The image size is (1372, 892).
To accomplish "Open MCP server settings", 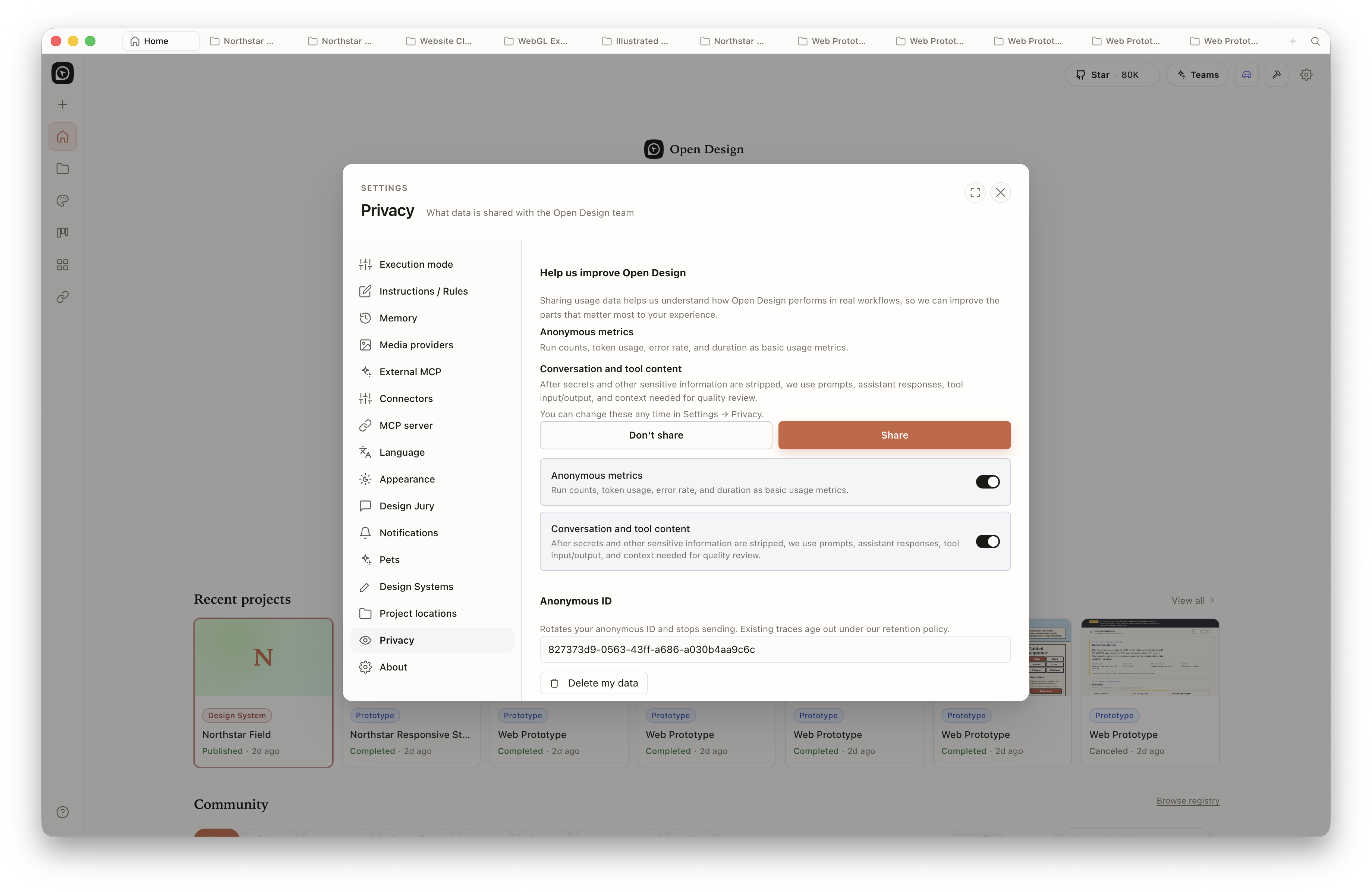I will click(432, 425).
